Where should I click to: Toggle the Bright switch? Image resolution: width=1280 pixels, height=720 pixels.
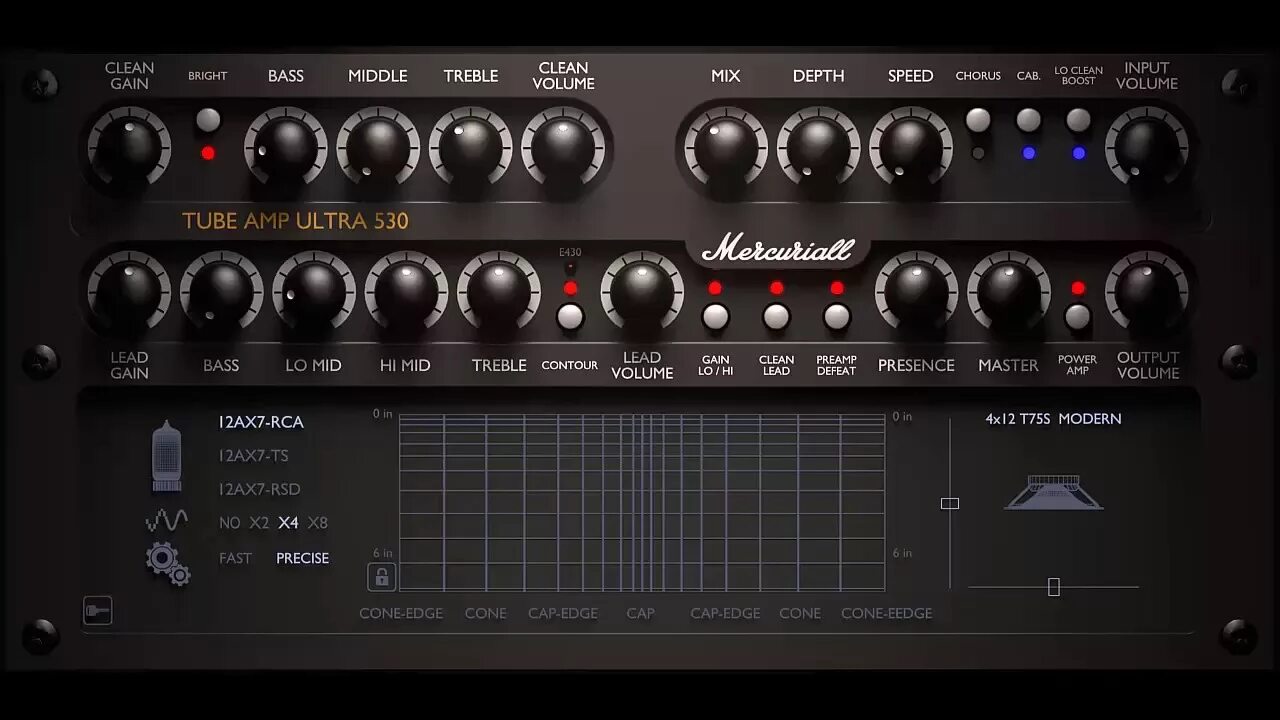[x=208, y=120]
